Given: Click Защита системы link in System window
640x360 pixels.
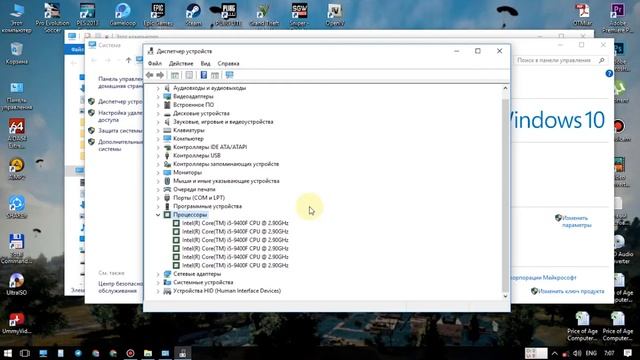Looking at the screenshot, I should tap(120, 131).
